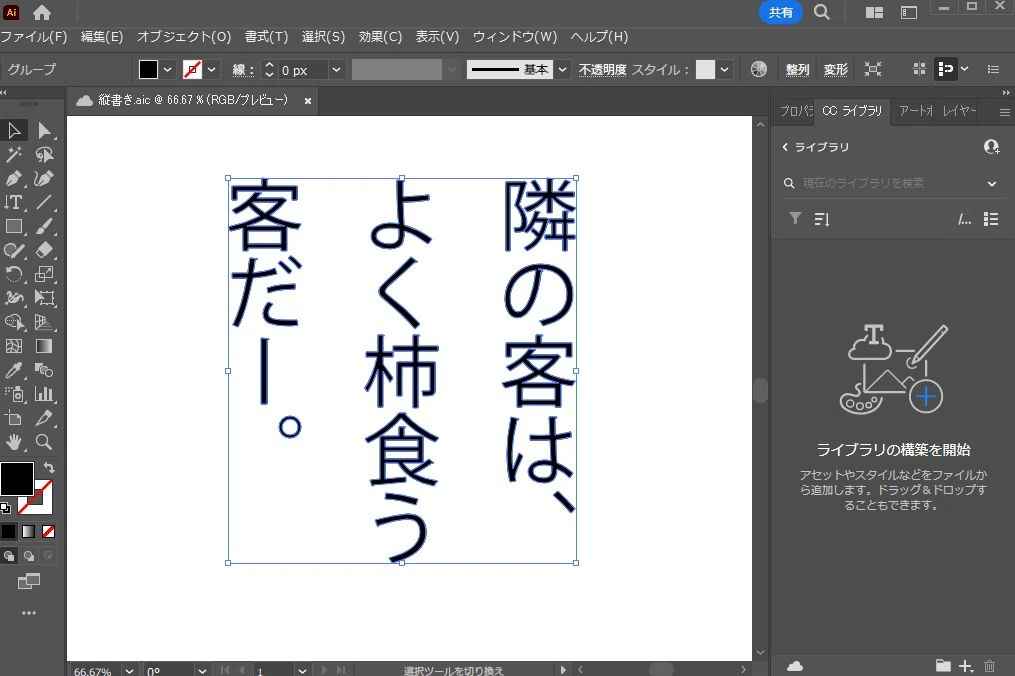Reset default fill and stroke
Image resolution: width=1015 pixels, height=676 pixels.
point(5,508)
